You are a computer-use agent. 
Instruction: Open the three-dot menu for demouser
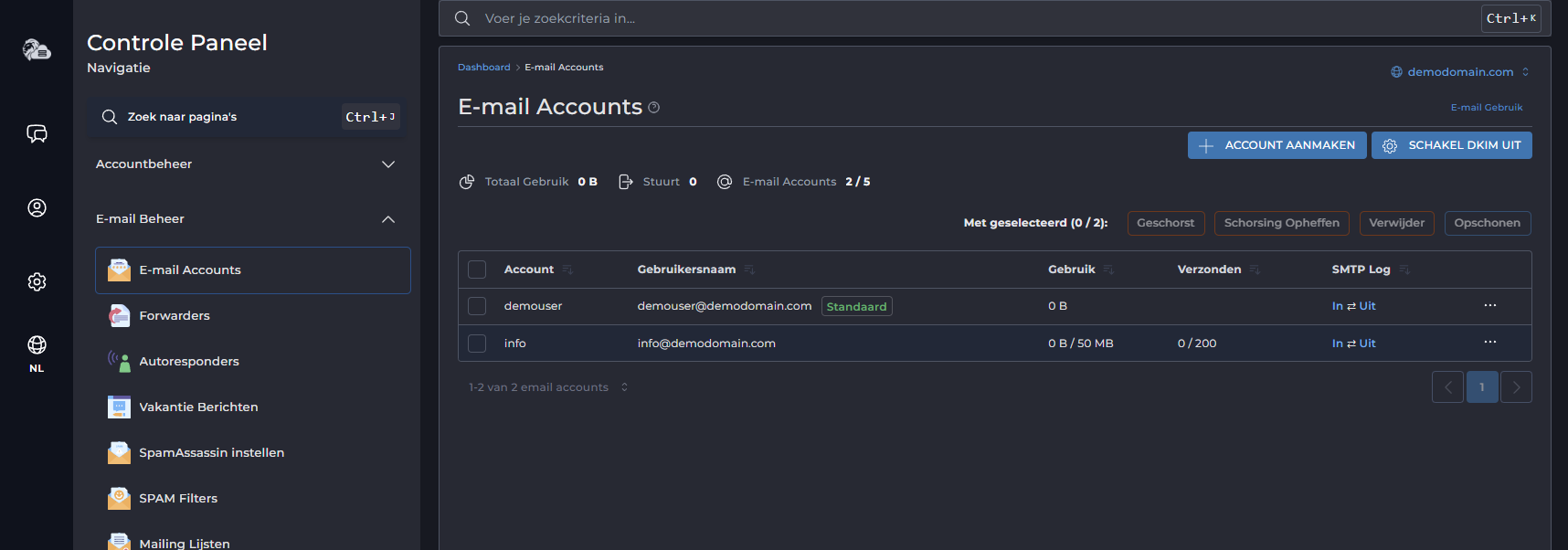1490,305
